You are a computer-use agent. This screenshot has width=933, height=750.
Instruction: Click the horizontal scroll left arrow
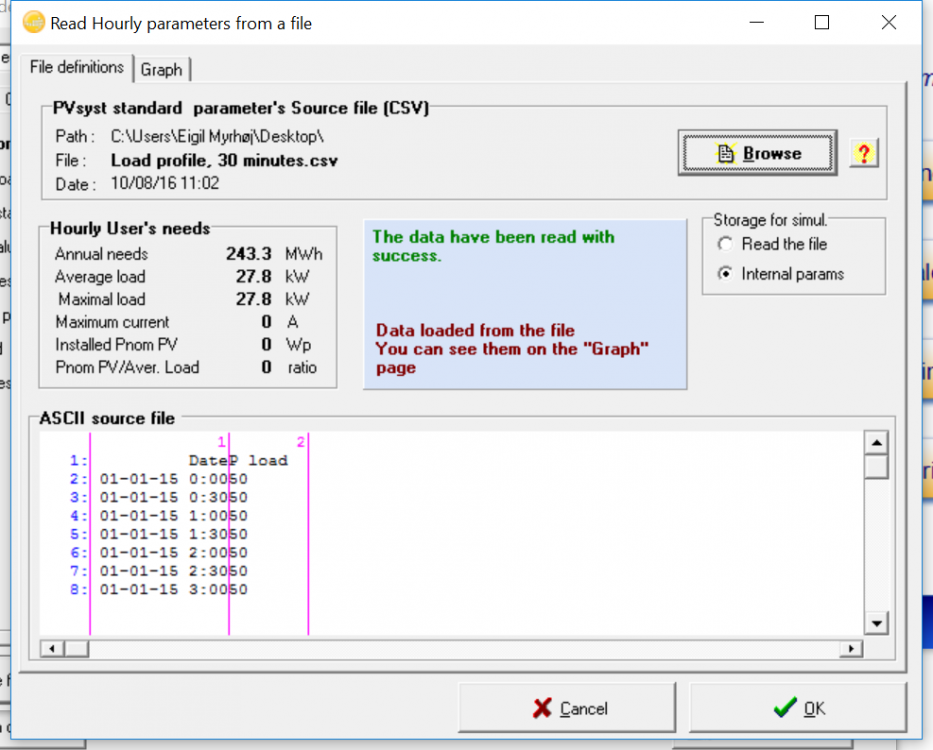[48, 649]
